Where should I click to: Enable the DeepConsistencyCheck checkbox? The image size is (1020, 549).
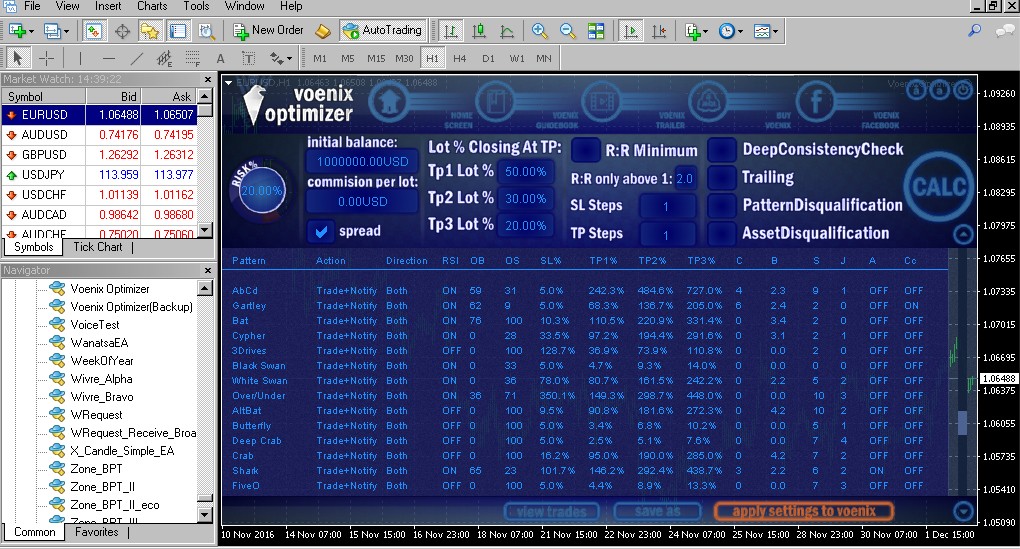722,150
